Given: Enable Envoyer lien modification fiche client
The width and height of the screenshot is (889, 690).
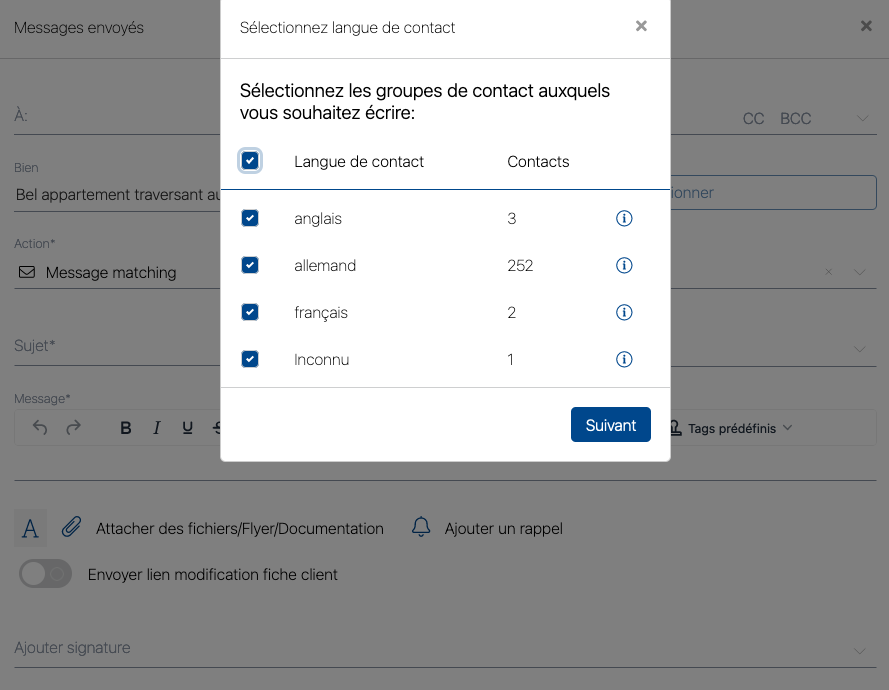Looking at the screenshot, I should pyautogui.click(x=46, y=574).
